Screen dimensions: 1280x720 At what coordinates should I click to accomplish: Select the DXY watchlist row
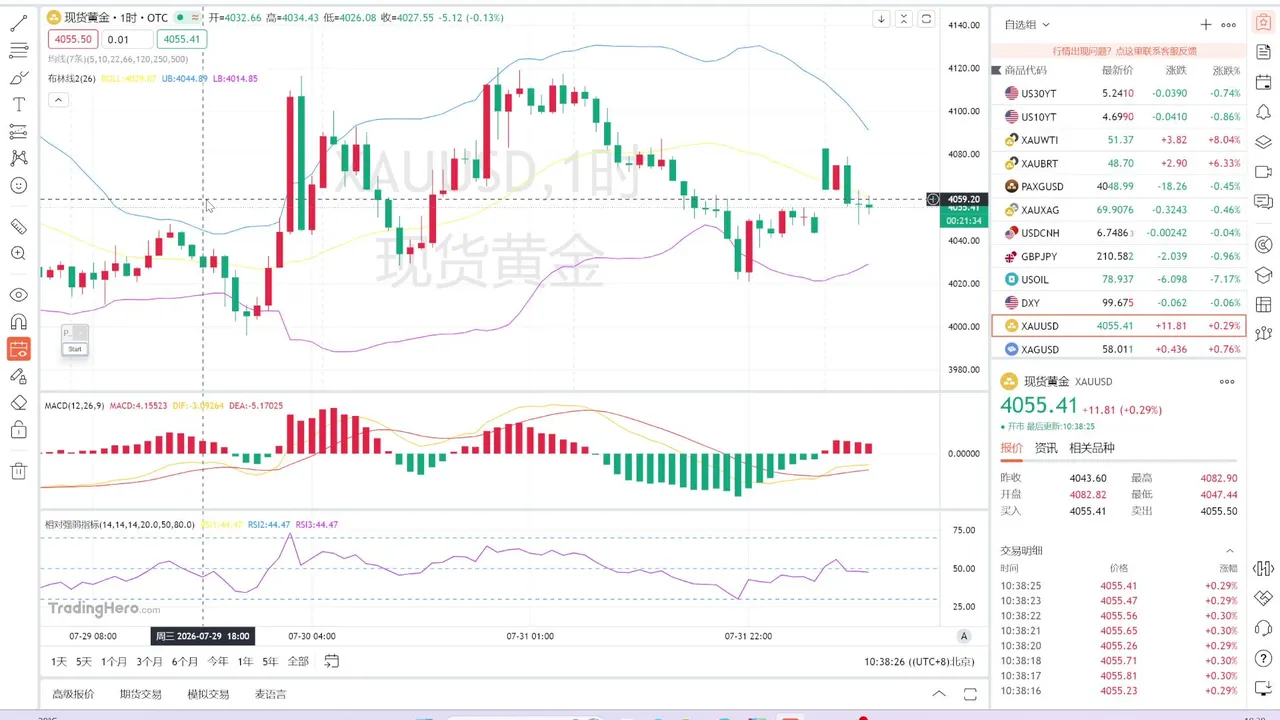click(x=1118, y=302)
